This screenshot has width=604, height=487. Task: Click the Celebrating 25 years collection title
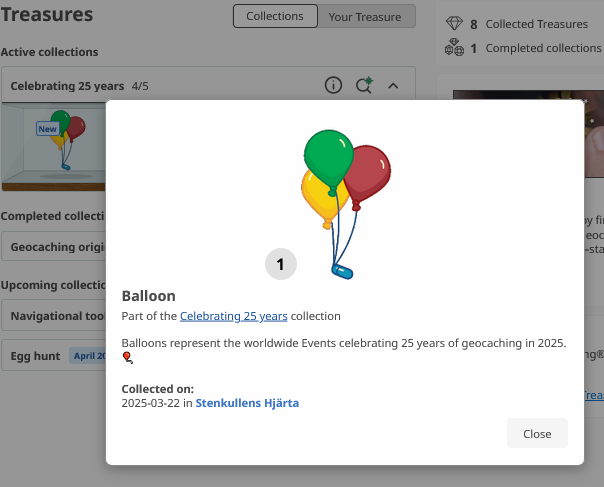point(67,86)
